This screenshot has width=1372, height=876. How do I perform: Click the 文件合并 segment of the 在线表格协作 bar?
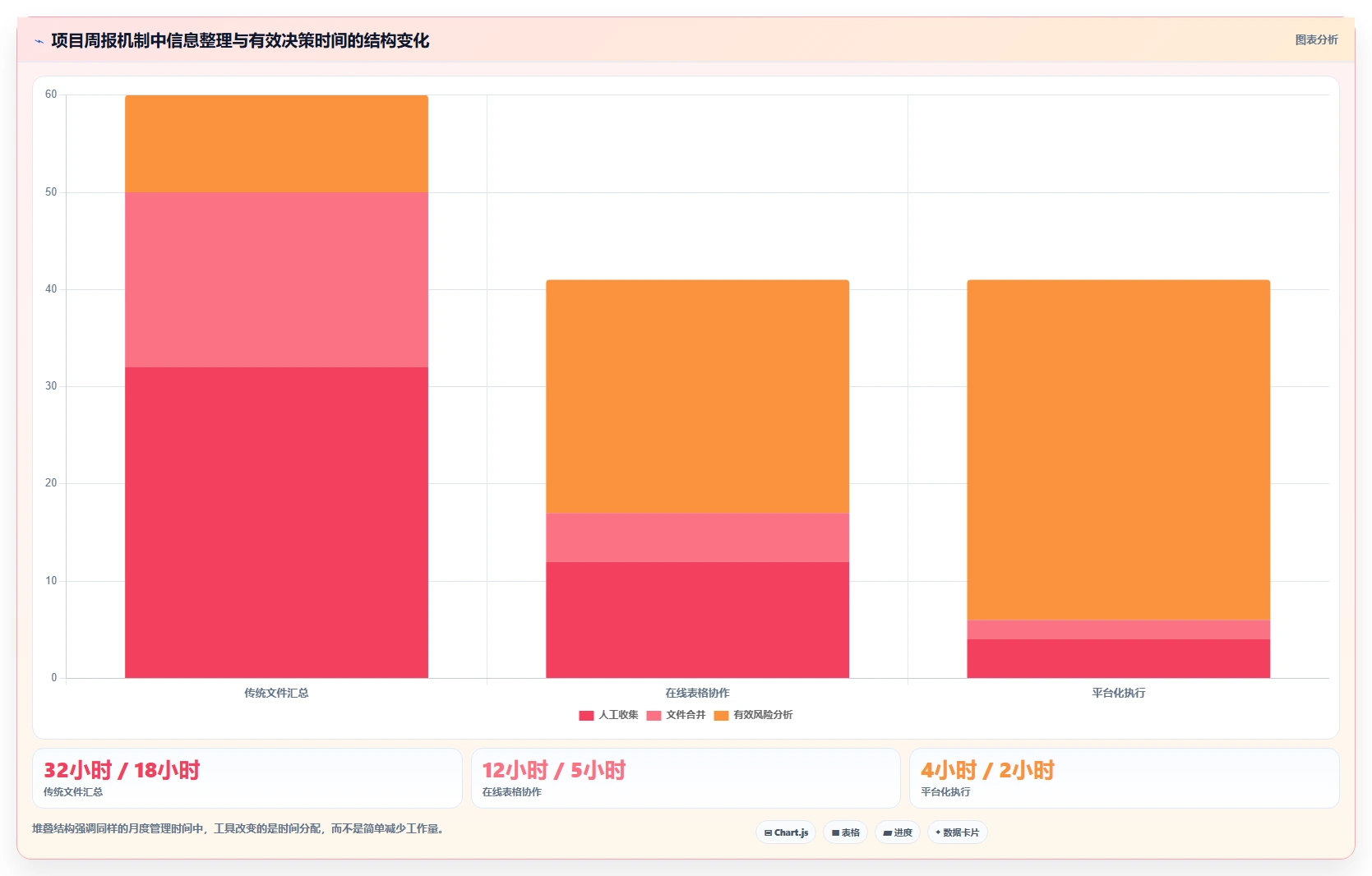[697, 537]
